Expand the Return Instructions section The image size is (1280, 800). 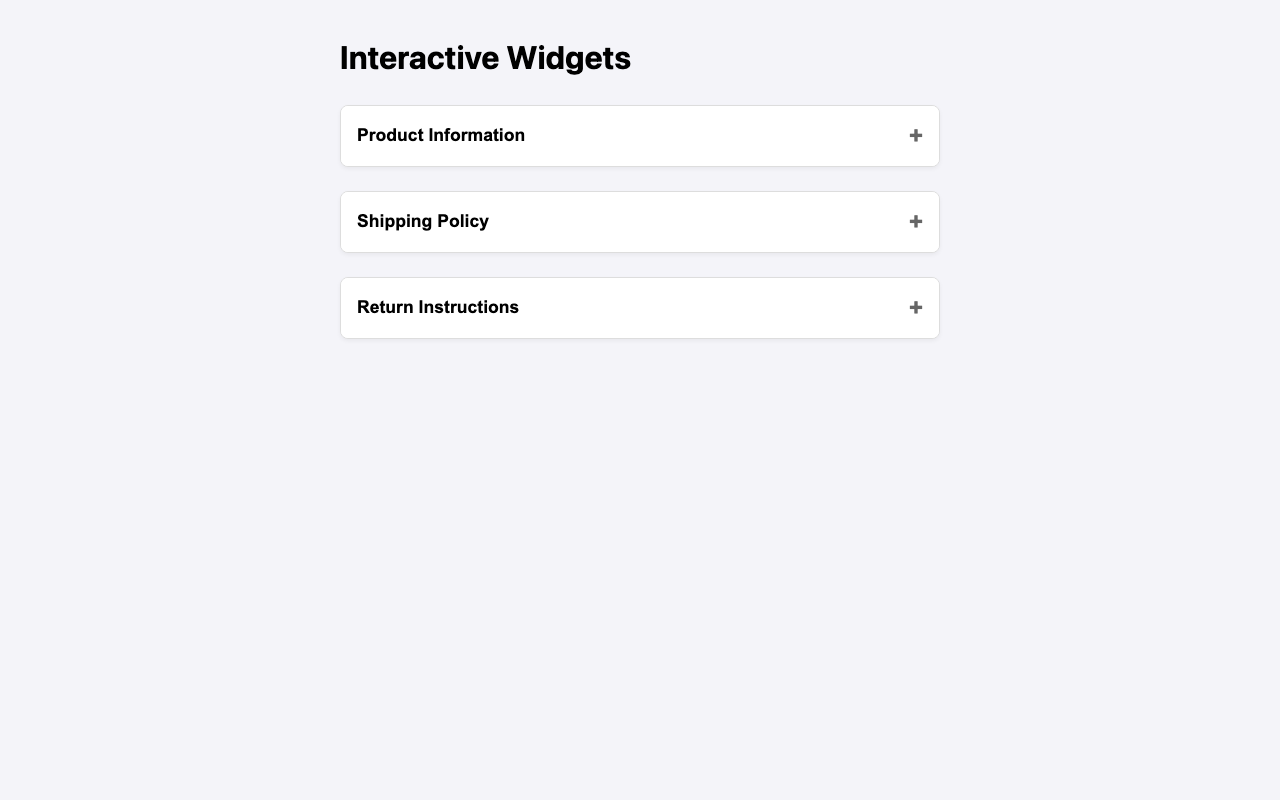pos(640,307)
